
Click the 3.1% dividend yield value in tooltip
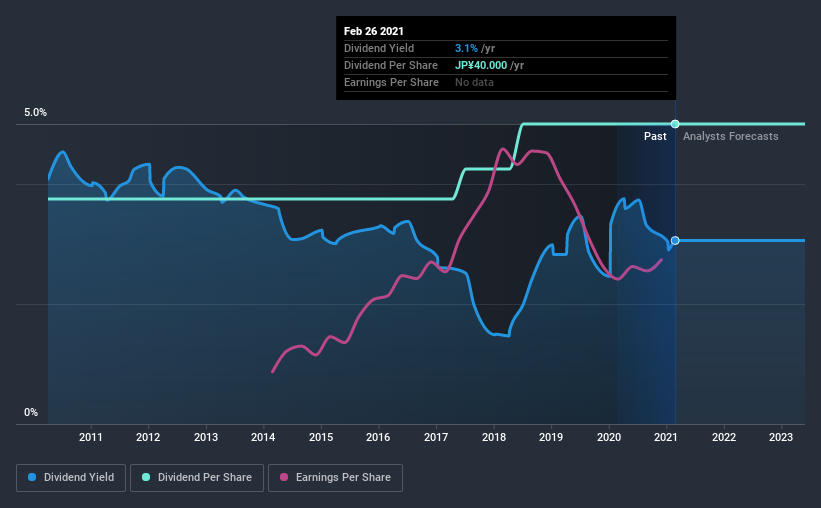coord(467,48)
